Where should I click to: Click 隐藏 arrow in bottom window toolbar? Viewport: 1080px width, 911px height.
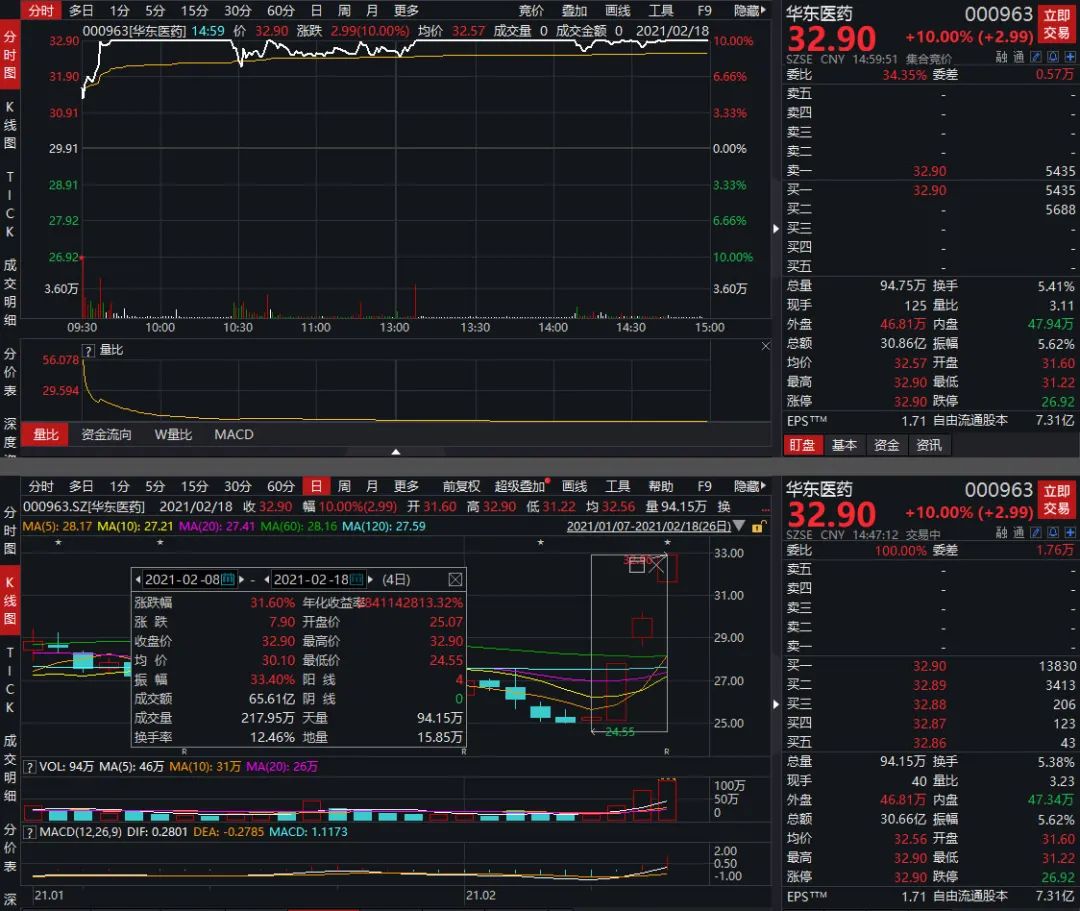tap(750, 487)
